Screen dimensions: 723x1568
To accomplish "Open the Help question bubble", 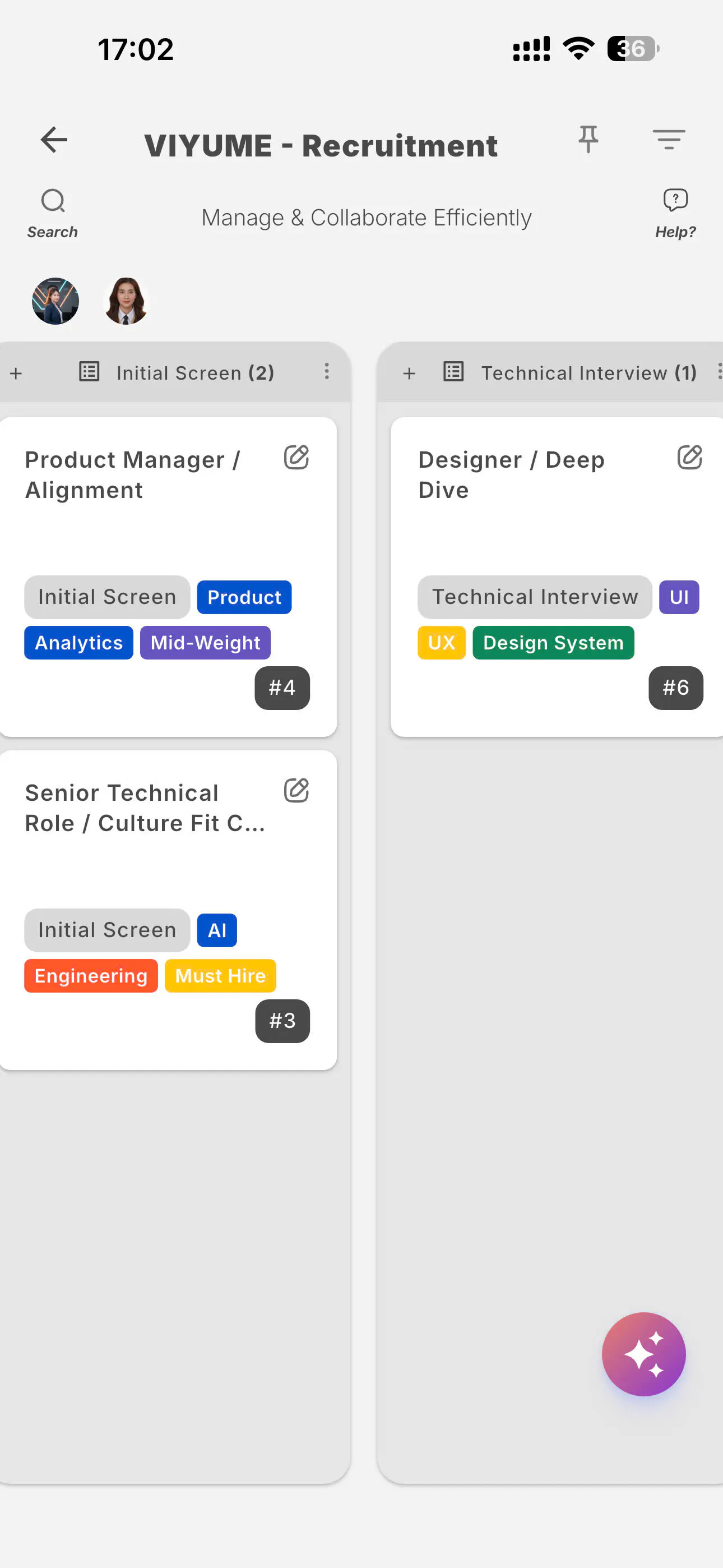I will 675,214.
